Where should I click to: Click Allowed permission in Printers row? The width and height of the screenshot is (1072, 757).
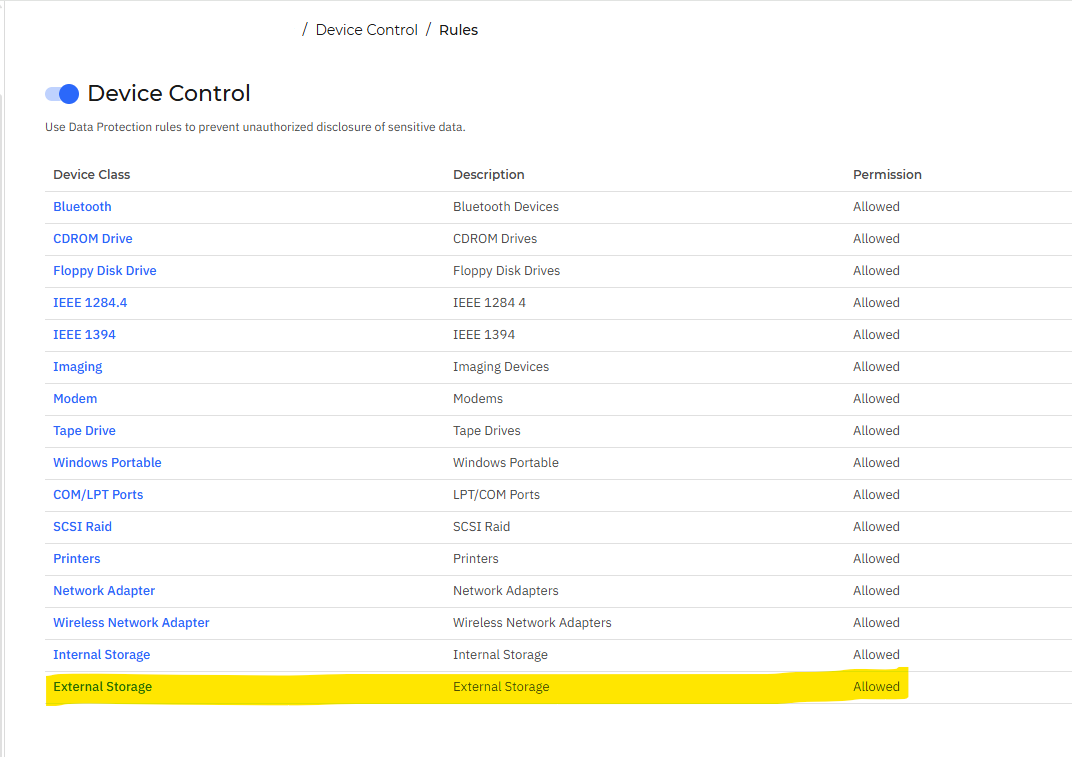tap(876, 559)
